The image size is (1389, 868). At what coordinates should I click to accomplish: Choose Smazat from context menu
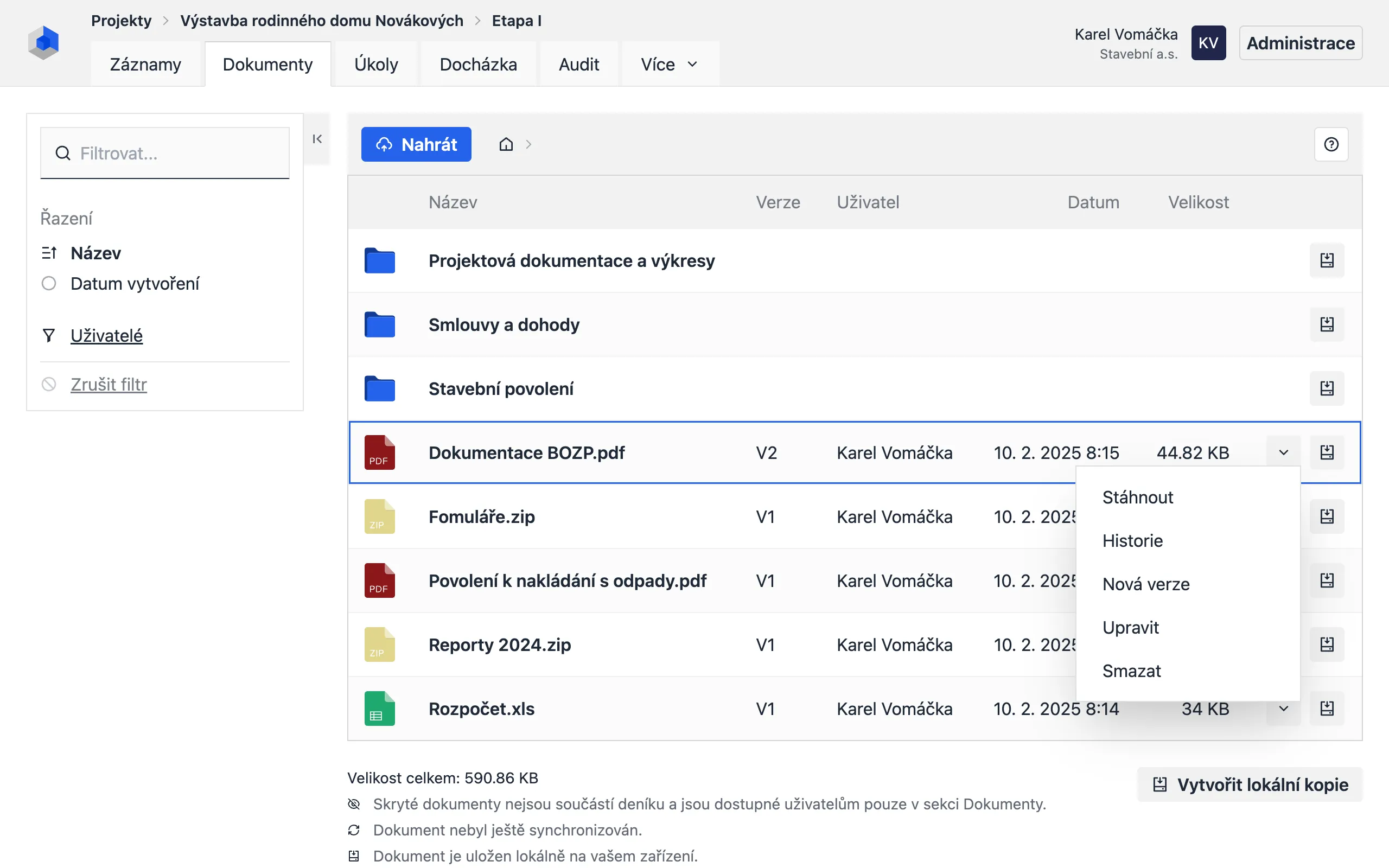(1188, 671)
